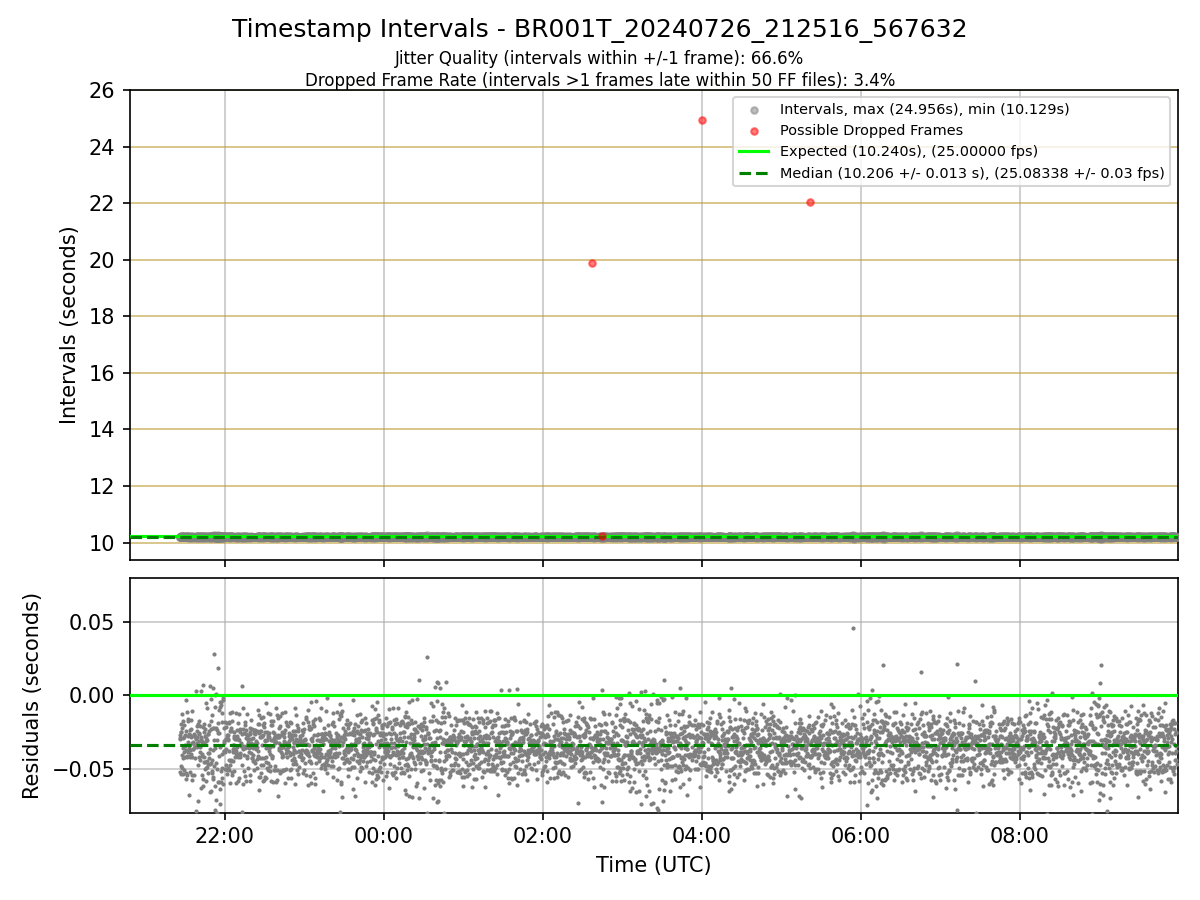Select the Jitter Quality 66.6% subtitle line
Viewport: 1200px width, 900px height.
tap(599, 58)
